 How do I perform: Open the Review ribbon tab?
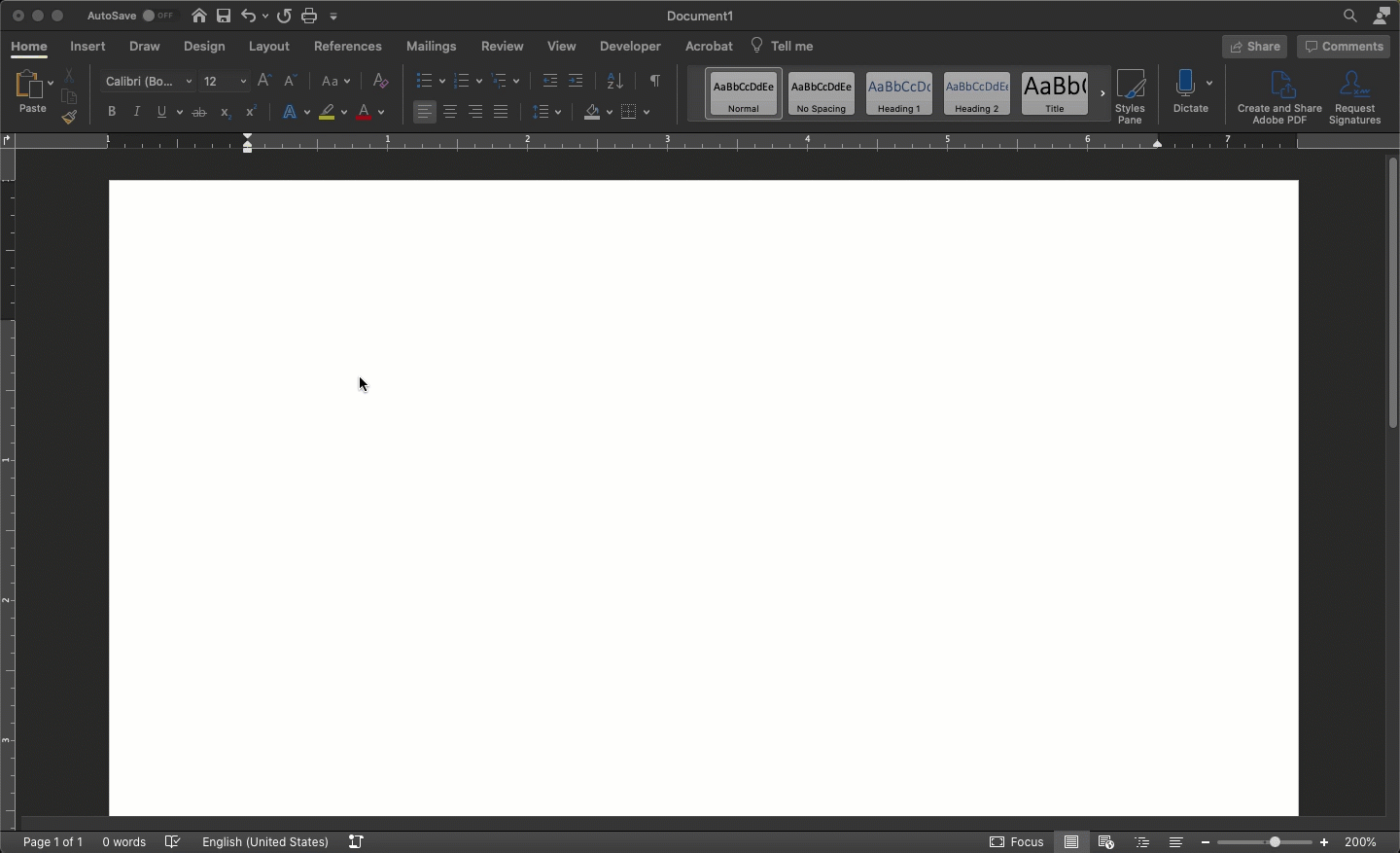tap(505, 46)
